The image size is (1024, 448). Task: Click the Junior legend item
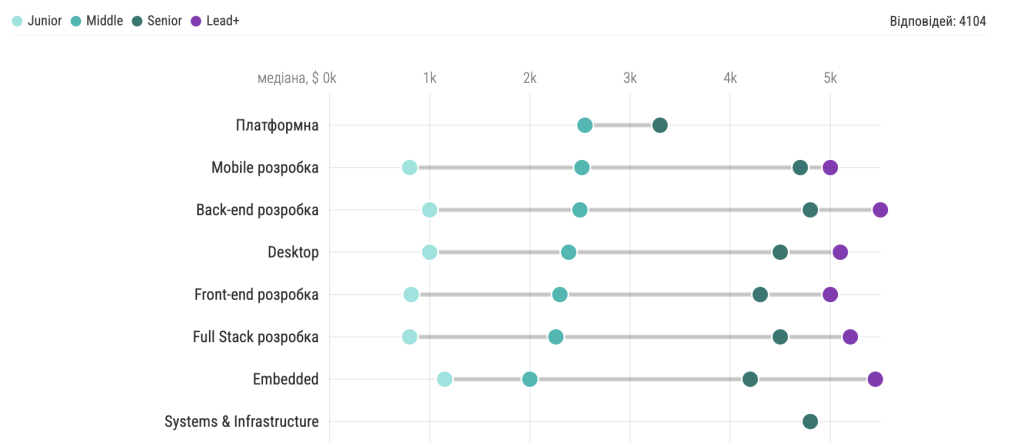coord(37,20)
